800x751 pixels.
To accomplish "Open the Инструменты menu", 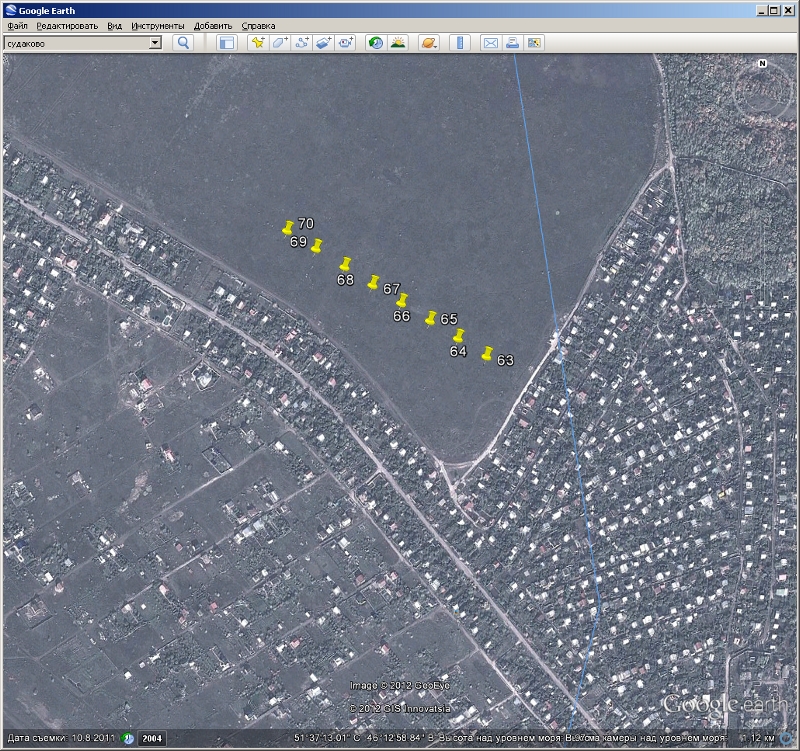I will [158, 26].
